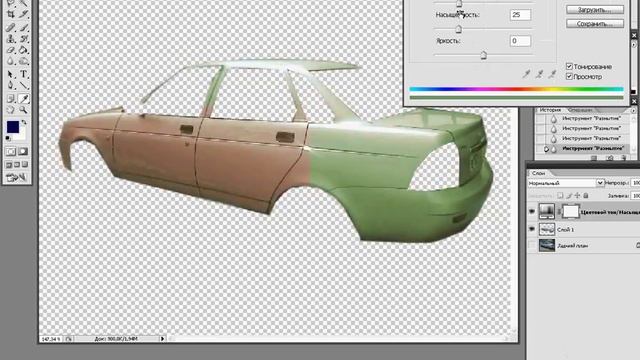Select the Слой 1 layer thumbnail
The width and height of the screenshot is (640, 360).
[x=547, y=229]
